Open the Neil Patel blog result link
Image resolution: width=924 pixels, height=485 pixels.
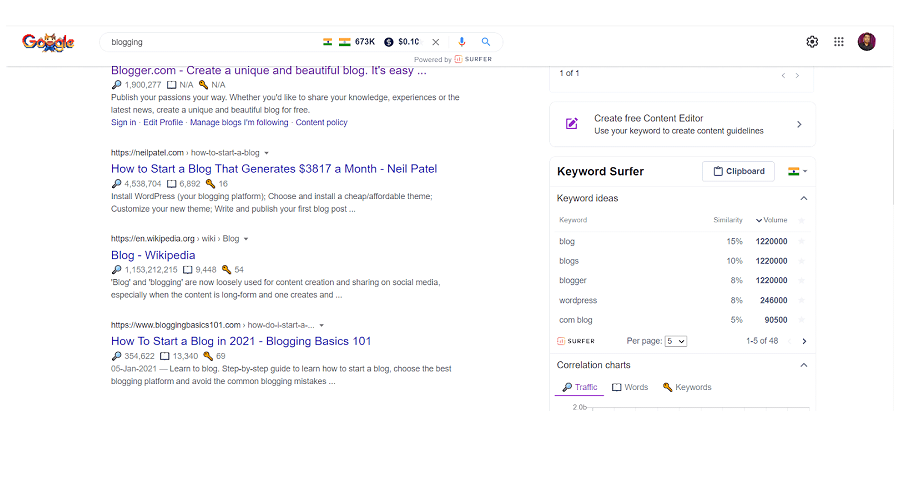coord(274,169)
